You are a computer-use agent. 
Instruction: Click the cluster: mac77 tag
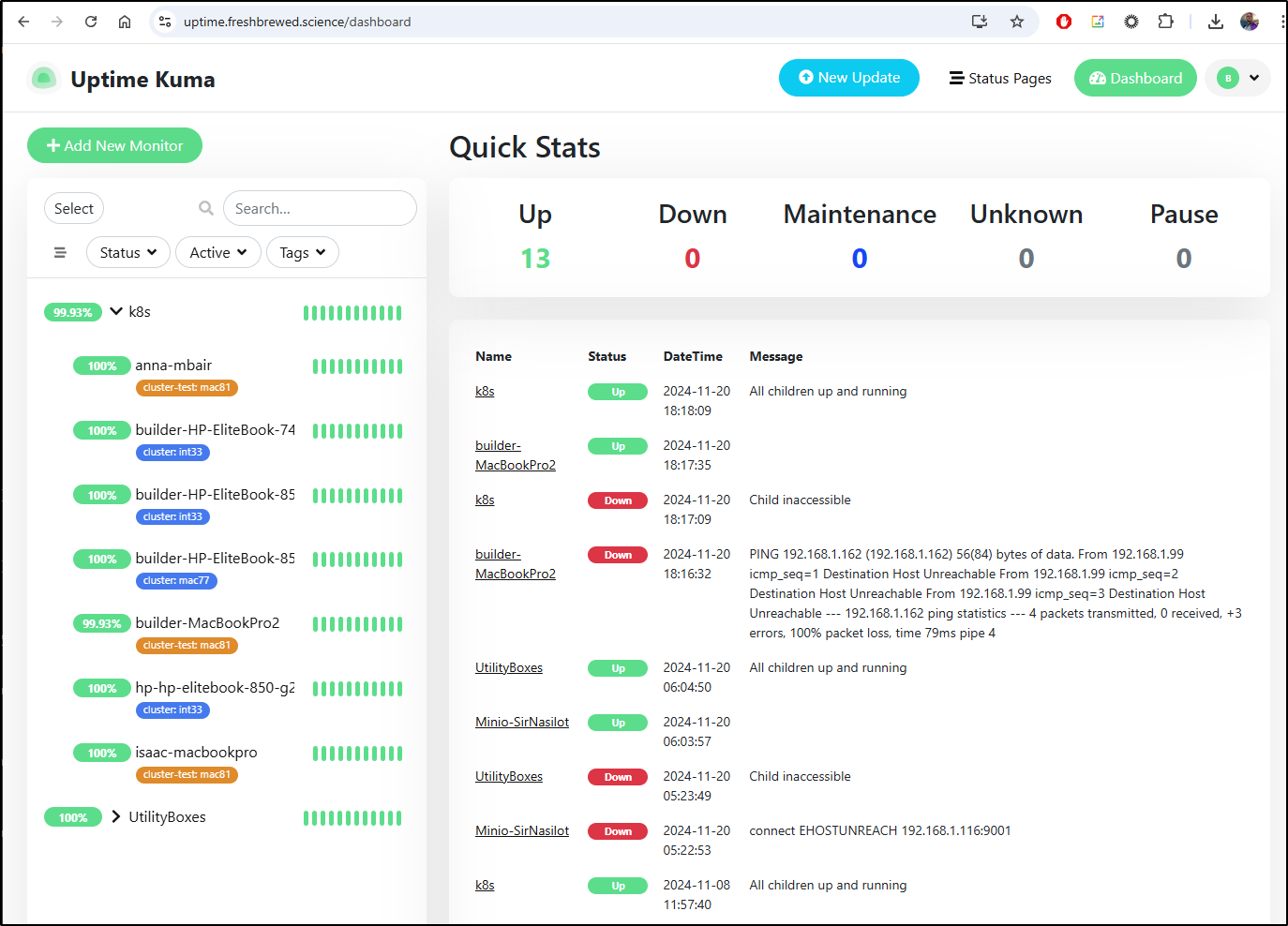[176, 581]
